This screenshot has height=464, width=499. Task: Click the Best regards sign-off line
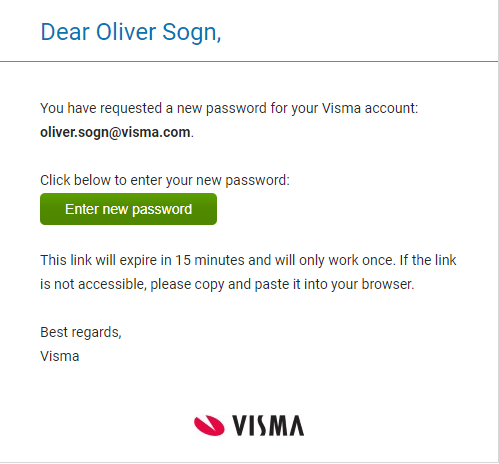pyautogui.click(x=81, y=332)
